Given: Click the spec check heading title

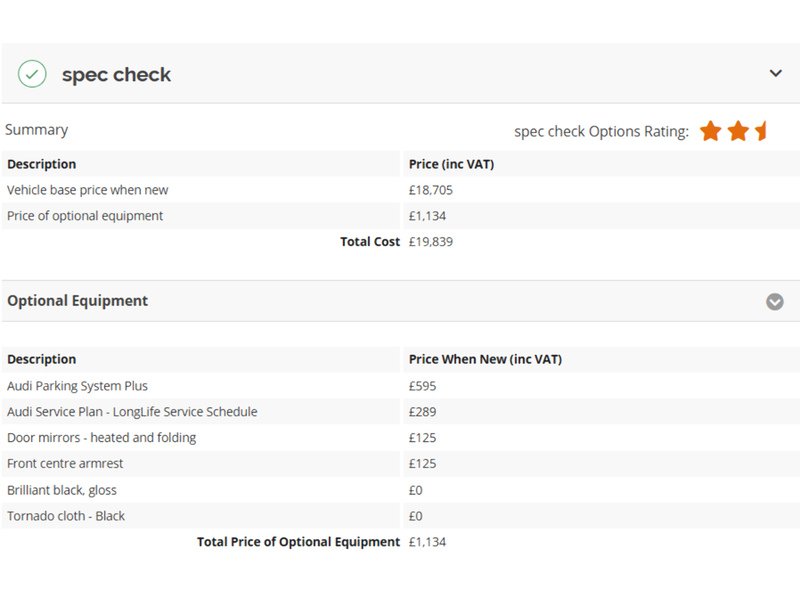Looking at the screenshot, I should click(x=116, y=75).
